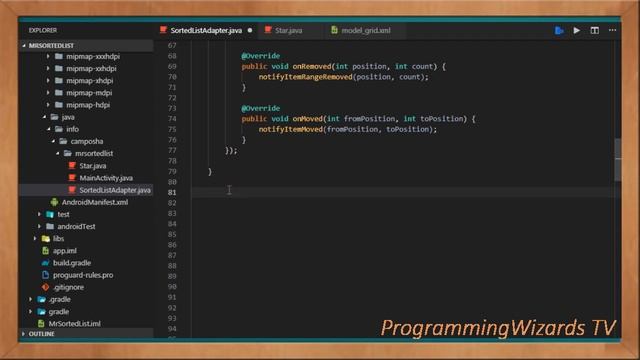This screenshot has width=640, height=360.
Task: Select SortedListAdapter.java in explorer tree
Action: click(115, 190)
